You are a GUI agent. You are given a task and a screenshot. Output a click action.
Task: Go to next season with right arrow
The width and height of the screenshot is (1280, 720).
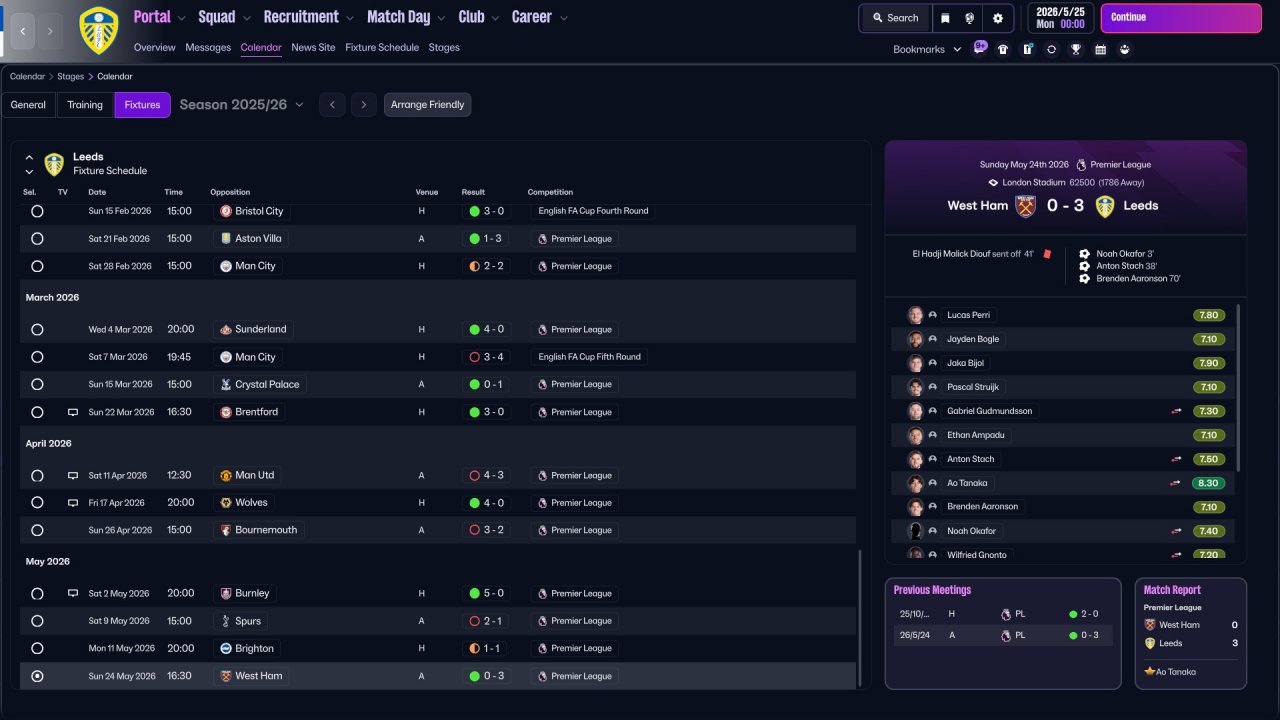[364, 105]
